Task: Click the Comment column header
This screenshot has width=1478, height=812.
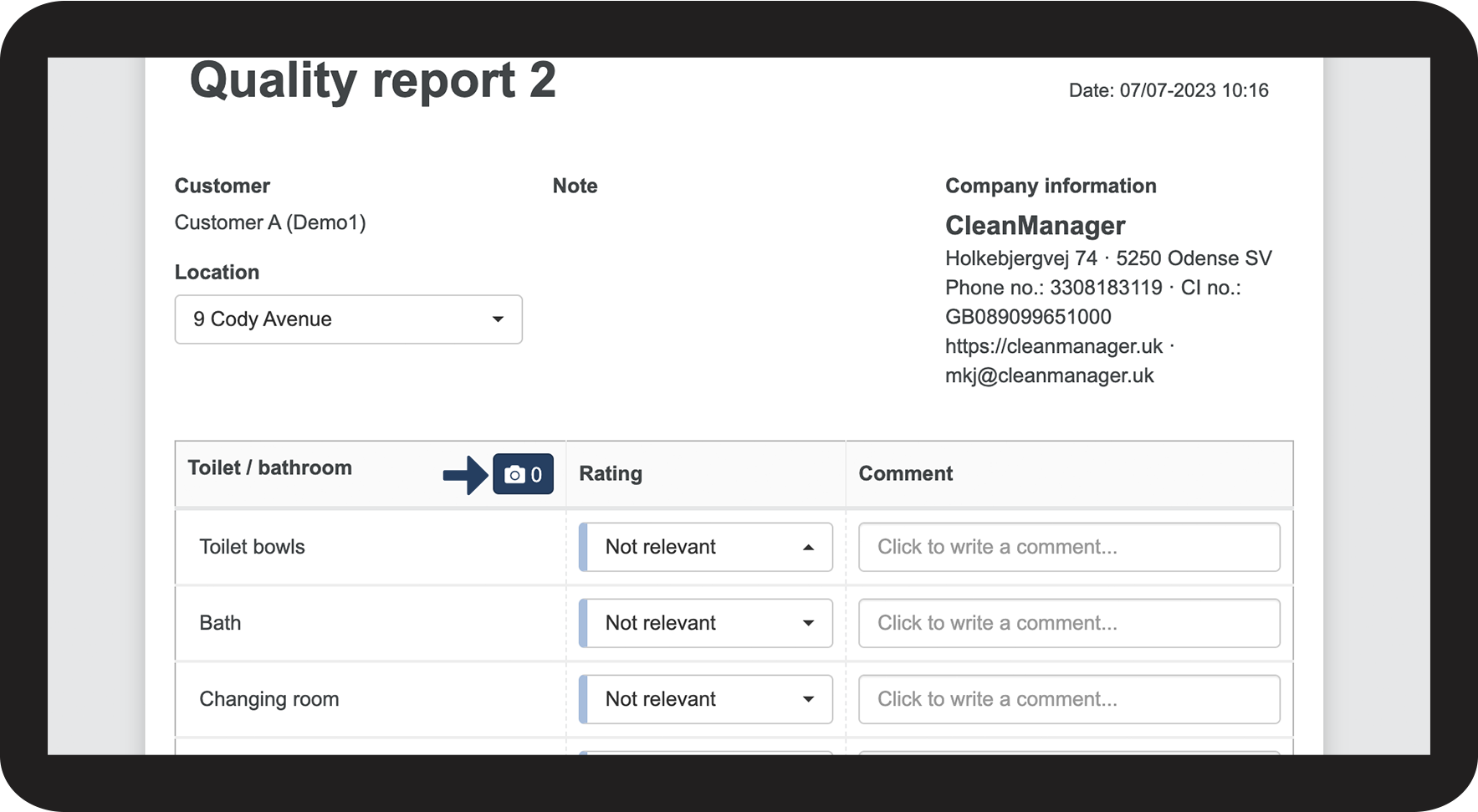Action: (905, 473)
